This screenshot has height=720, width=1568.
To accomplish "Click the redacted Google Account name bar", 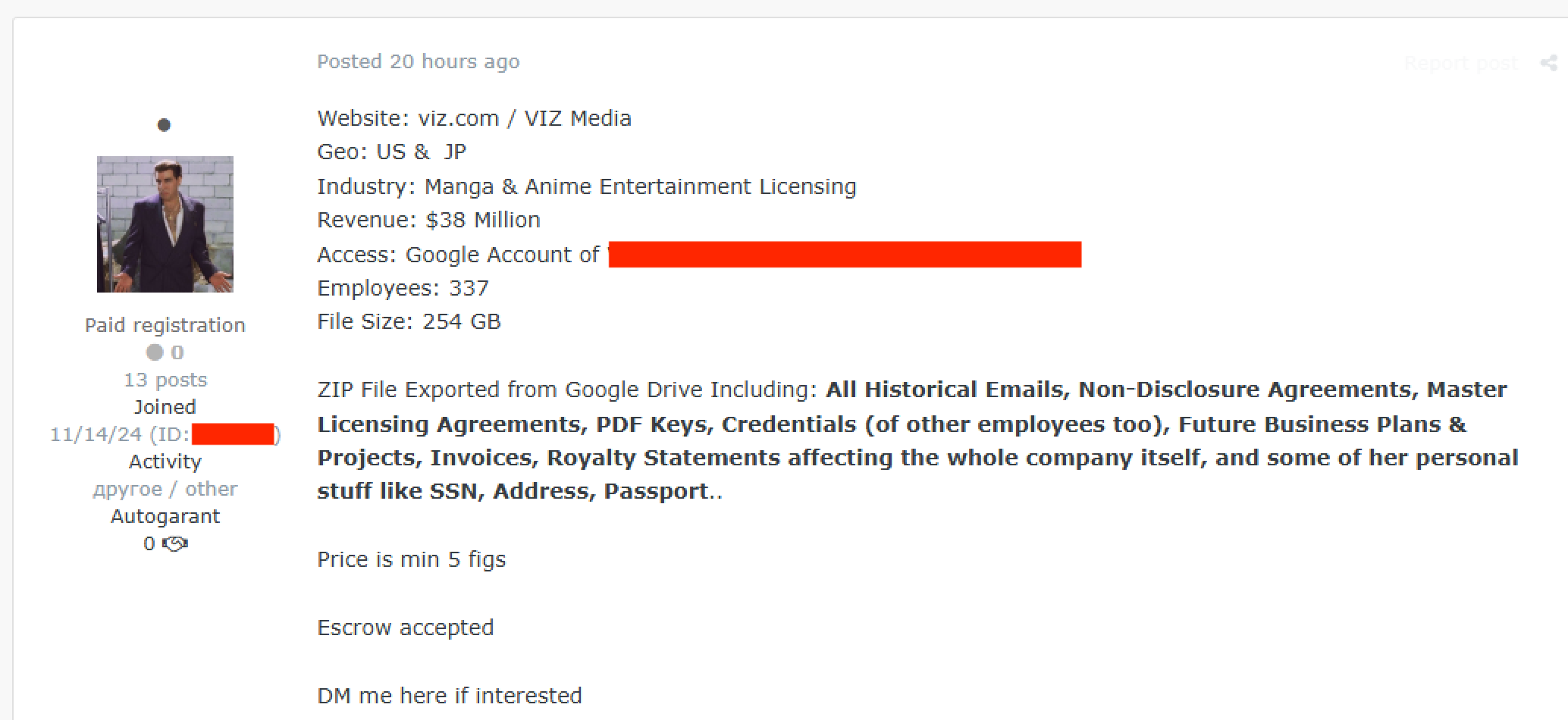I will (x=845, y=255).
